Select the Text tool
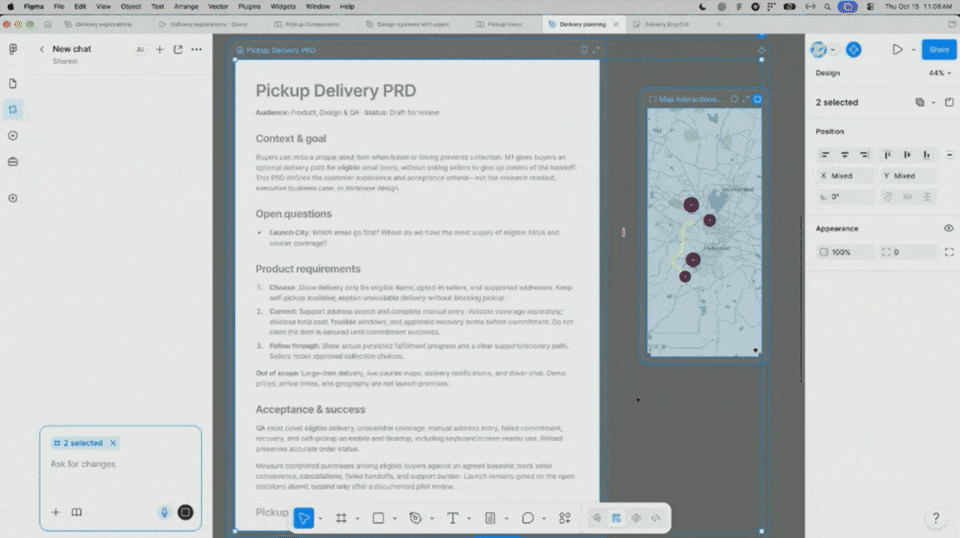This screenshot has width=960, height=538. coord(452,518)
